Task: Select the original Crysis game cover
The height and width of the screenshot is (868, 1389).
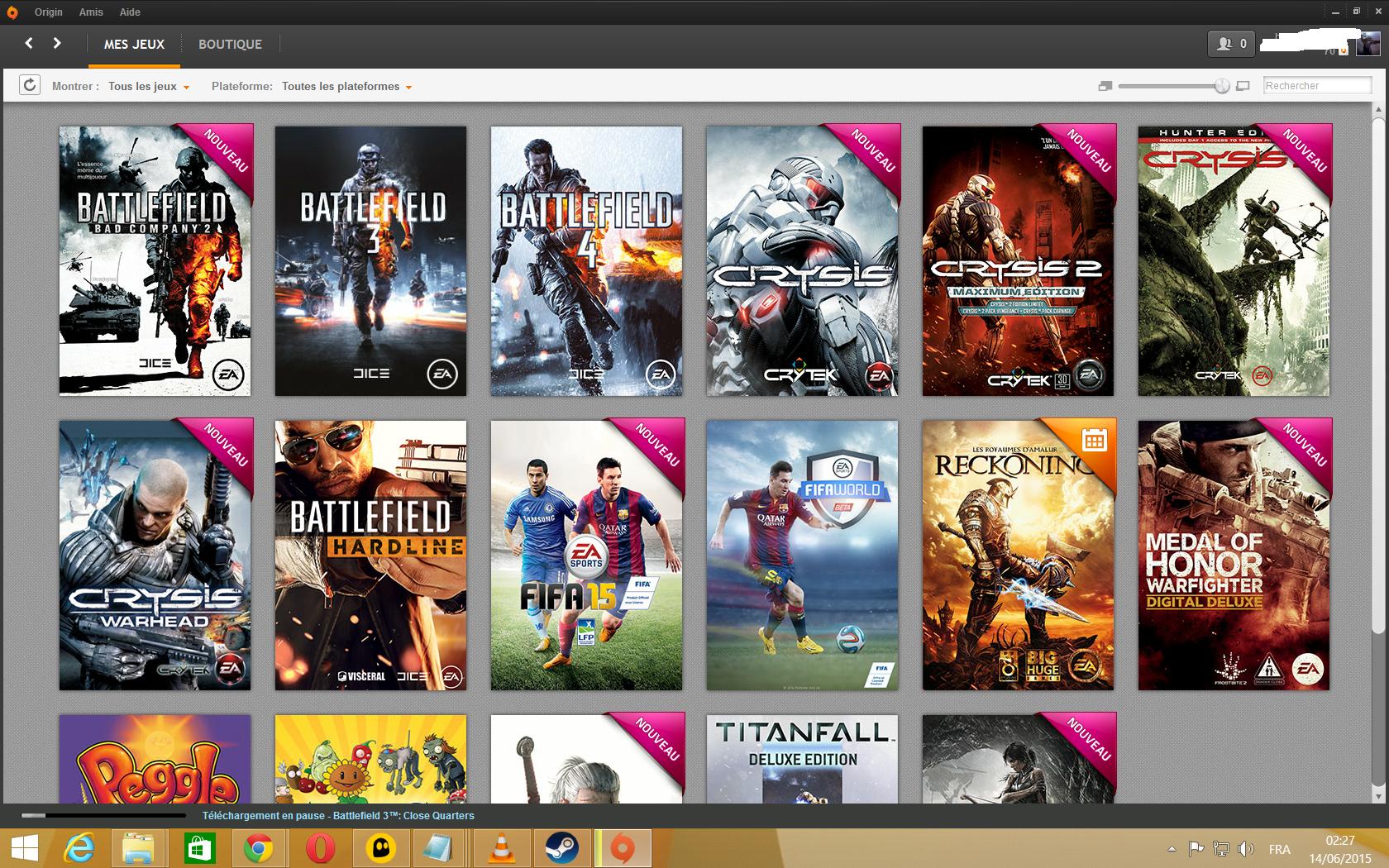Action: tap(802, 260)
